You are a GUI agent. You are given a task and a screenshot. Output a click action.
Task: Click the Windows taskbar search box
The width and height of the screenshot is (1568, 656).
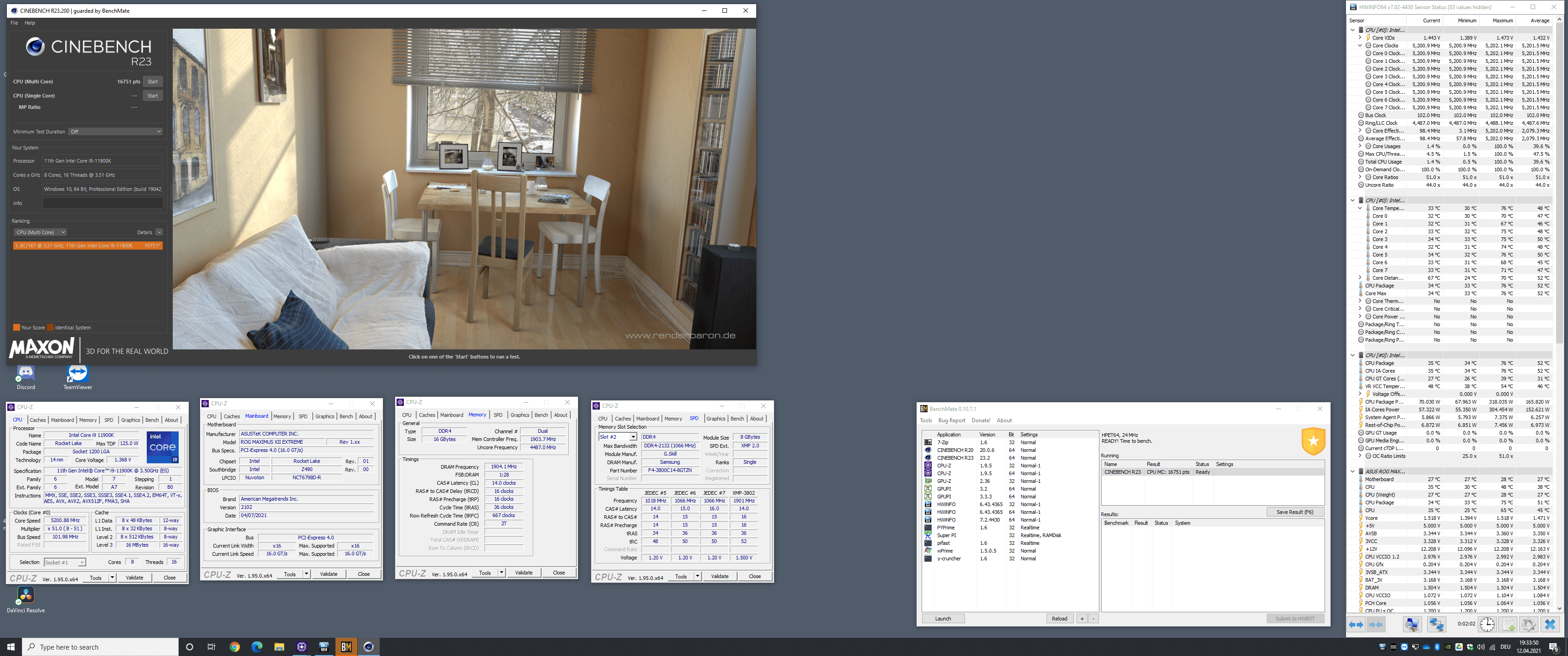[x=100, y=647]
